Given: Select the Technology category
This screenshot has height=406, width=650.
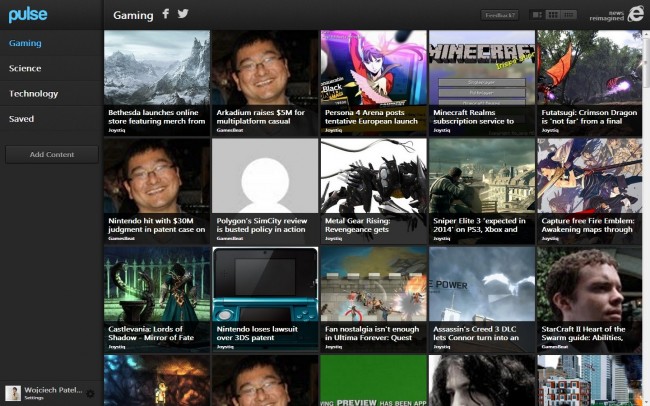Looking at the screenshot, I should (34, 94).
